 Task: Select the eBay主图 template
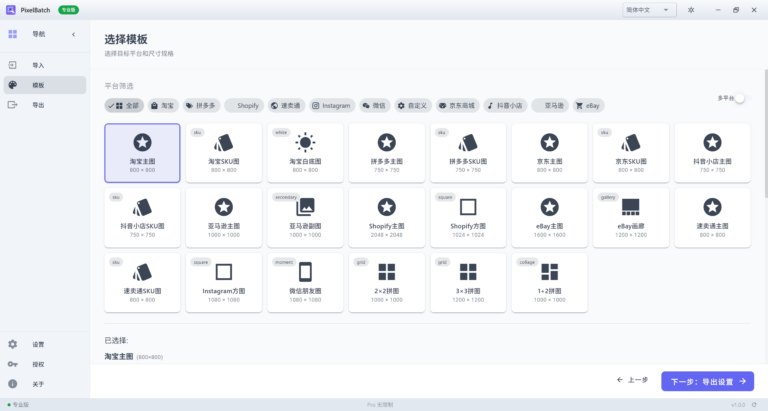point(550,218)
